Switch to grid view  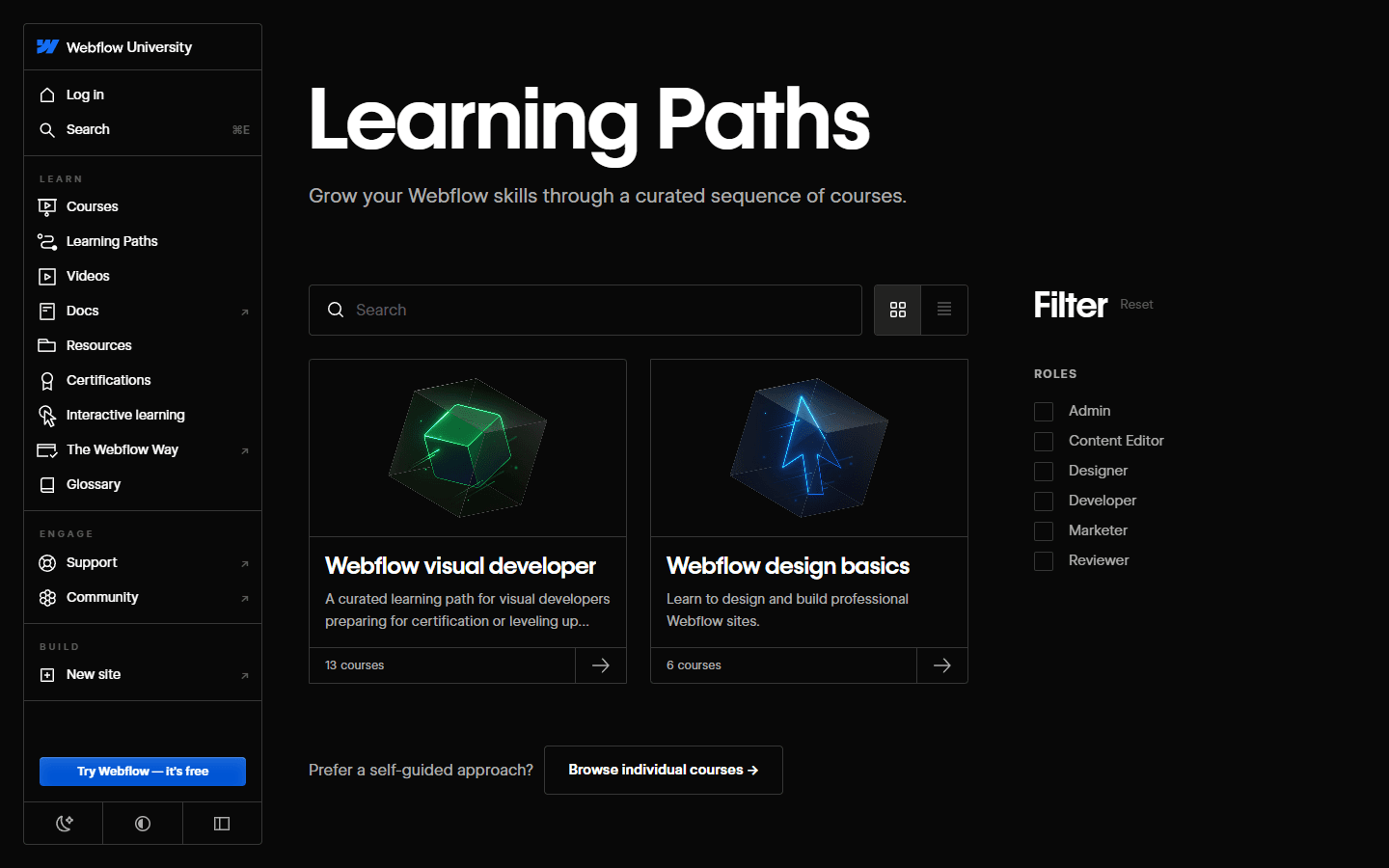(x=898, y=310)
